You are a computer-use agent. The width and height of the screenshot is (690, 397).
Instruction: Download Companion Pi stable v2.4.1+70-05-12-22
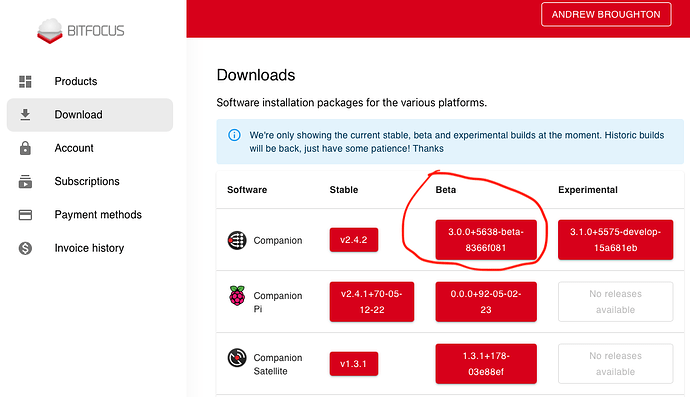point(372,302)
